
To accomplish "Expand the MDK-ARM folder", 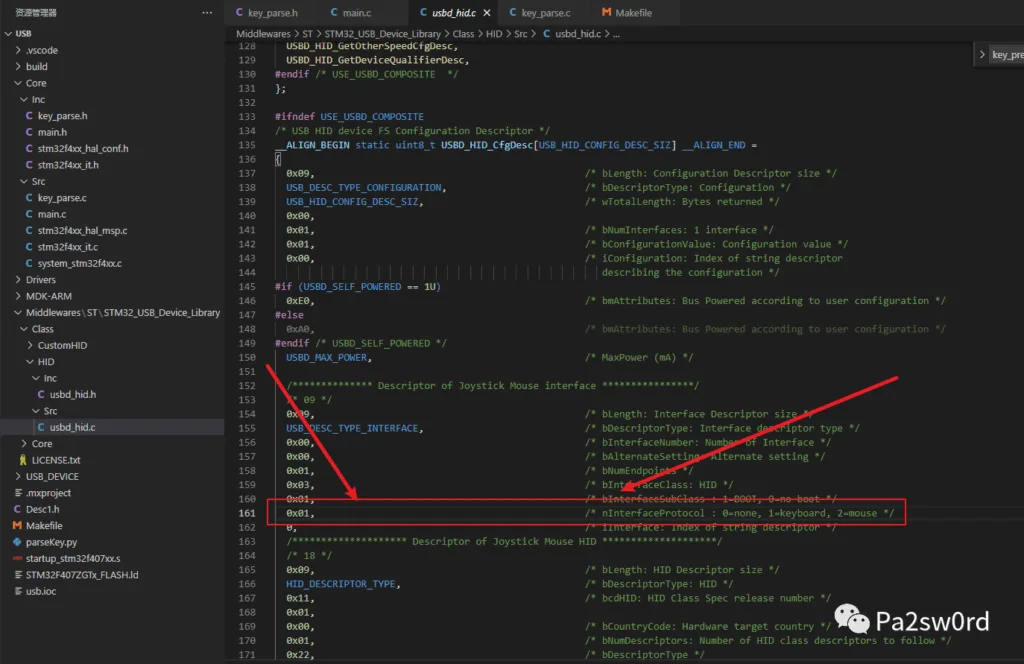I will tap(18, 296).
